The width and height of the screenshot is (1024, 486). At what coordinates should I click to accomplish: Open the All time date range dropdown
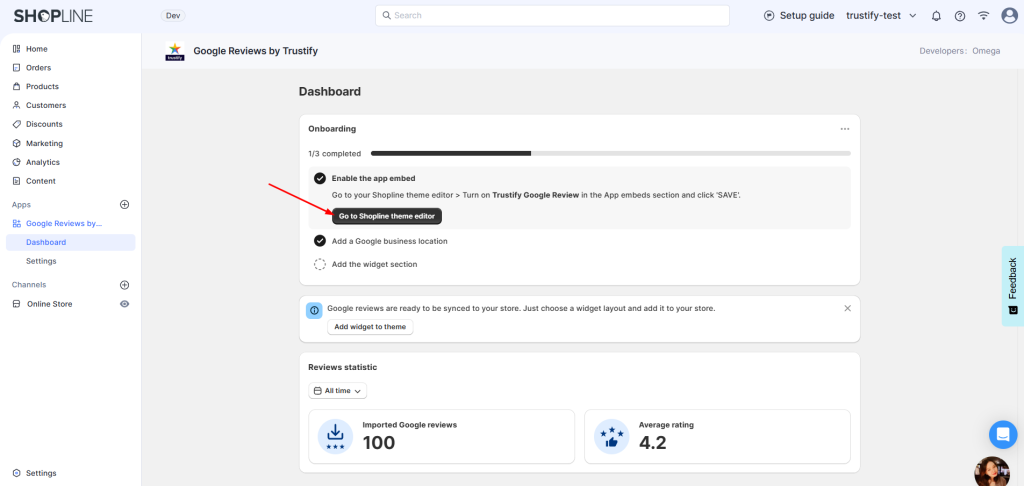(x=338, y=391)
